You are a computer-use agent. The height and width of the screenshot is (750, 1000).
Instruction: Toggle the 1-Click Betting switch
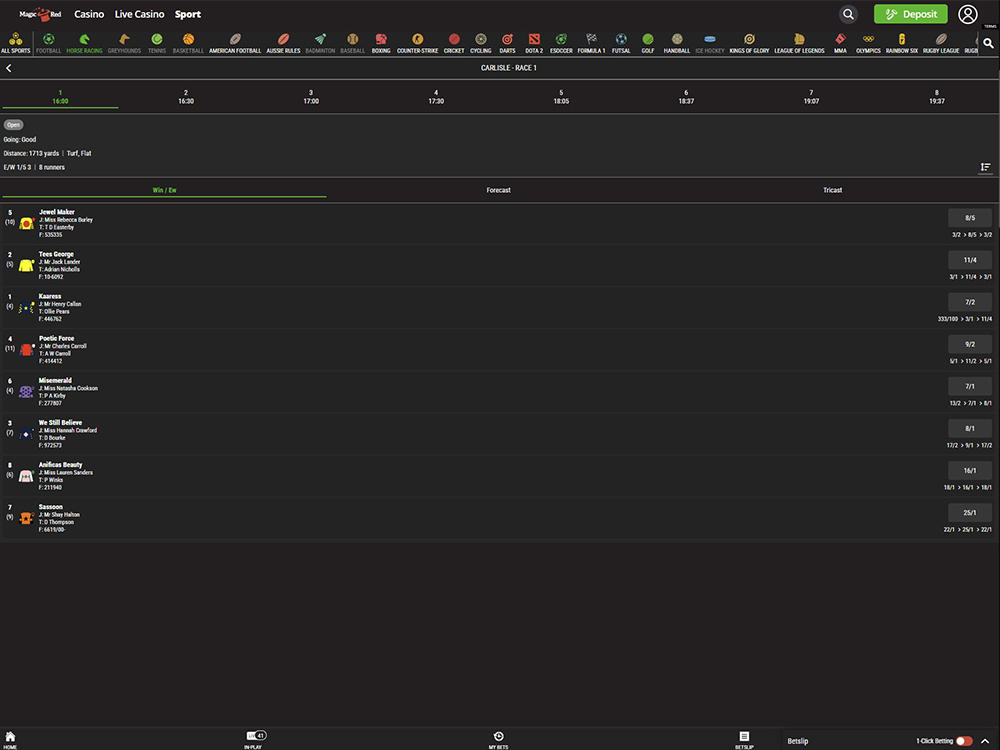(964, 741)
